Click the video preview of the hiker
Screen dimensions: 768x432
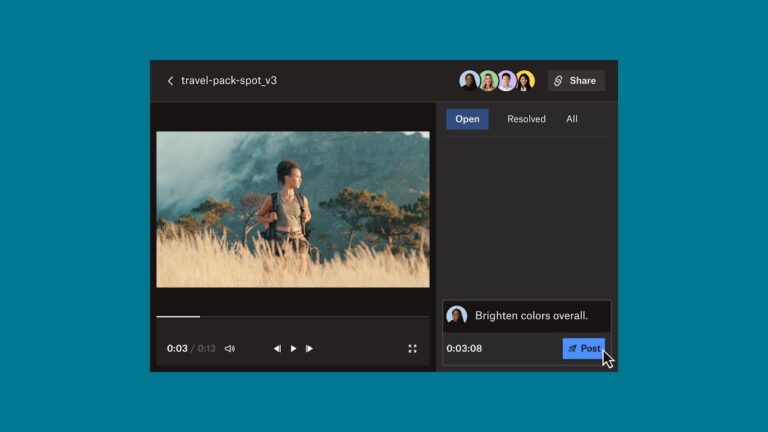pos(293,209)
